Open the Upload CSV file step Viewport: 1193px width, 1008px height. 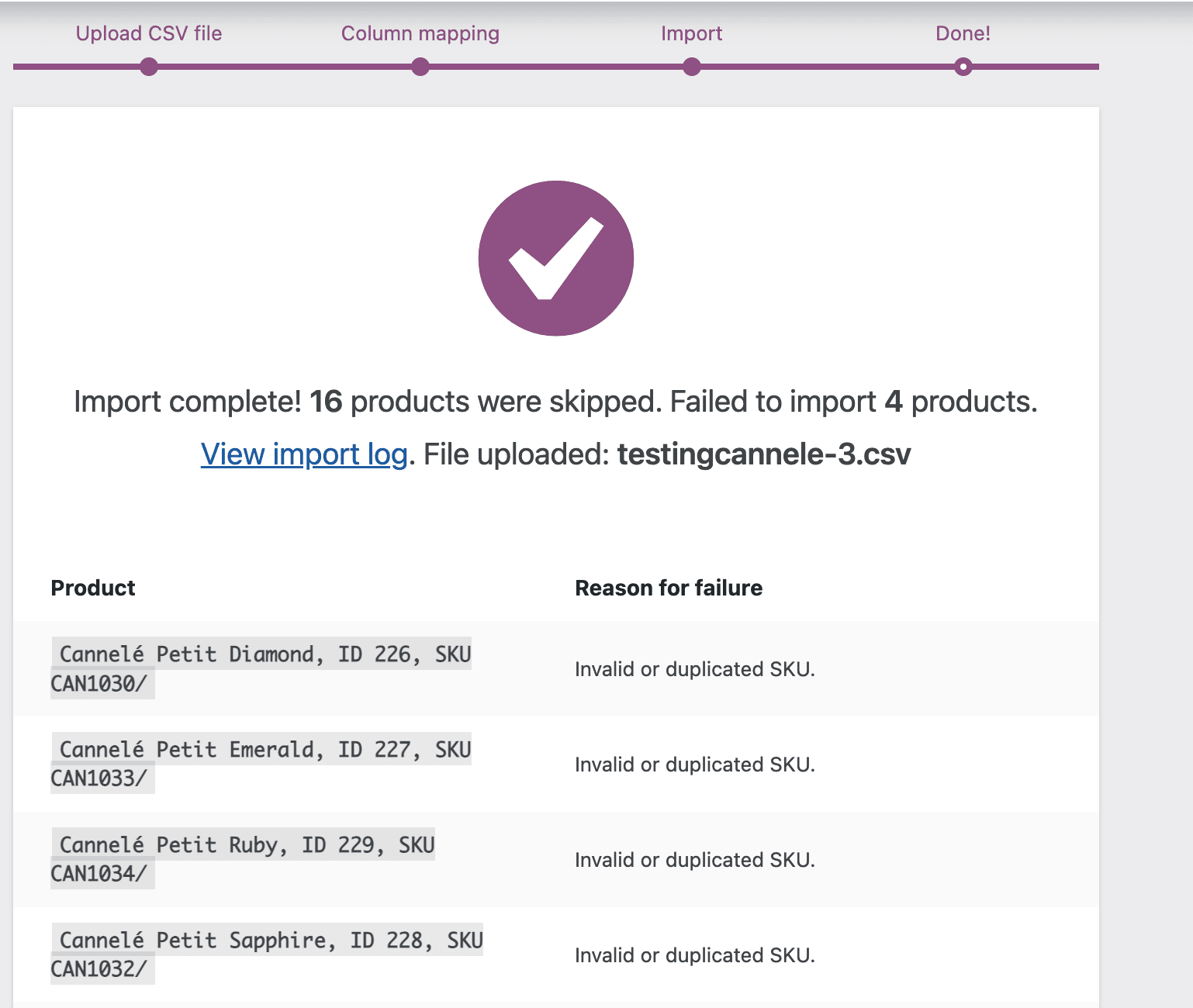click(x=148, y=33)
